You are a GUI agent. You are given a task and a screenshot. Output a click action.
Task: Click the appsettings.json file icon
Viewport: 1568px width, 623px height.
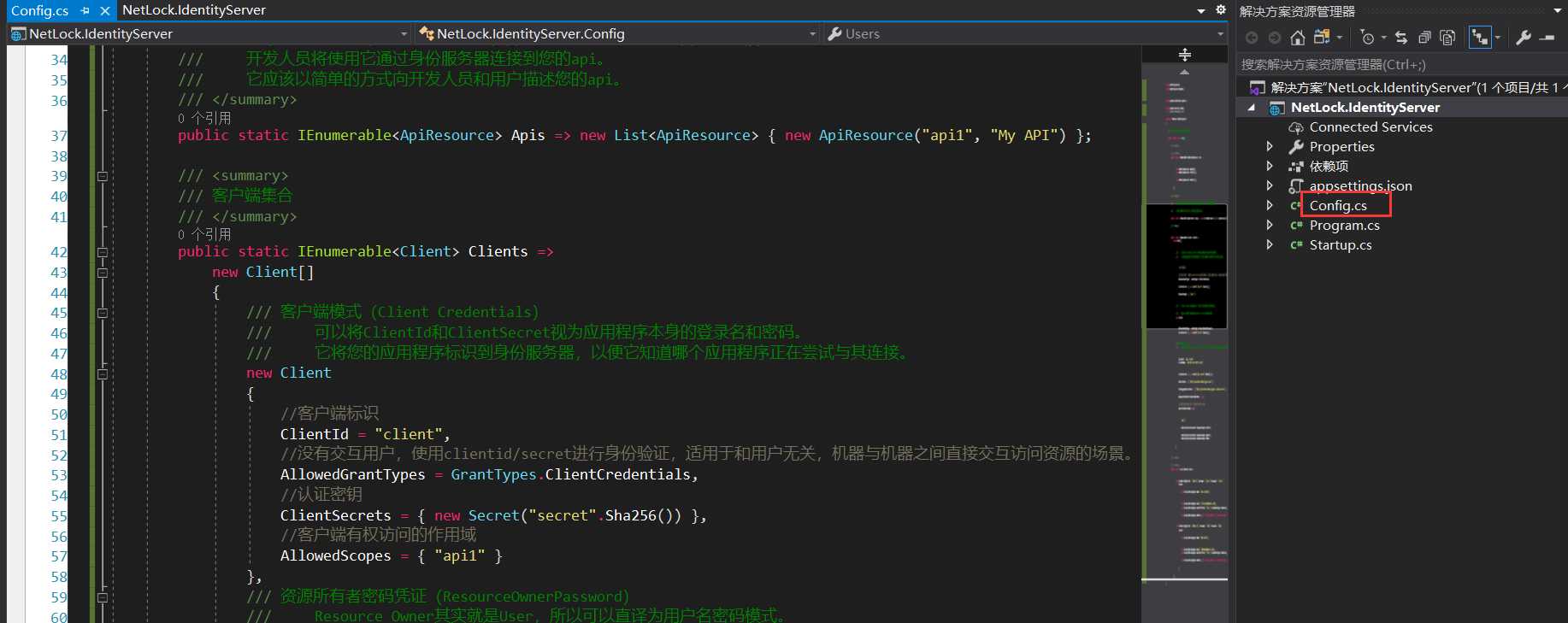(x=1296, y=186)
